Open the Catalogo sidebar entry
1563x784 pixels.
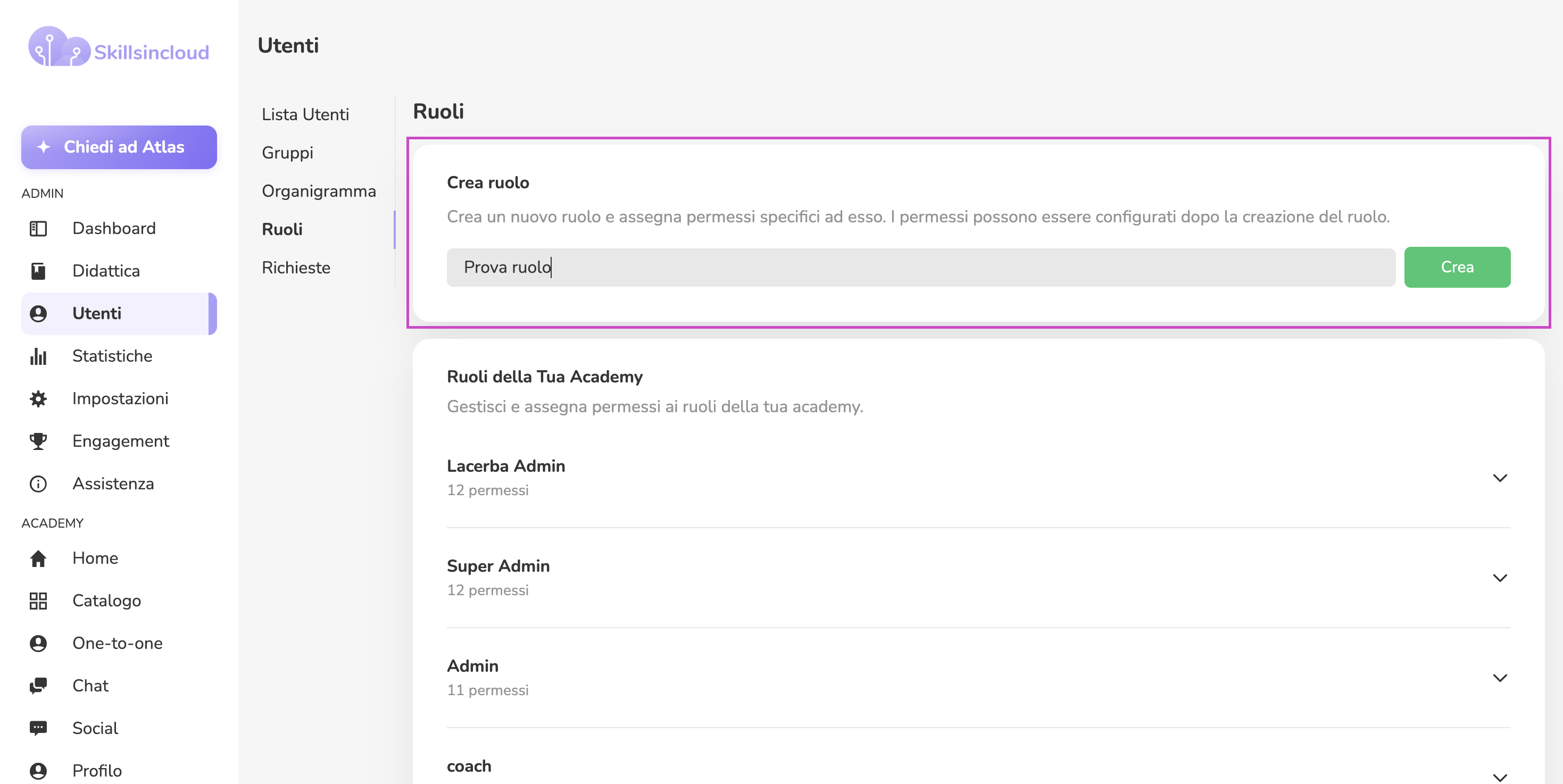(119, 600)
